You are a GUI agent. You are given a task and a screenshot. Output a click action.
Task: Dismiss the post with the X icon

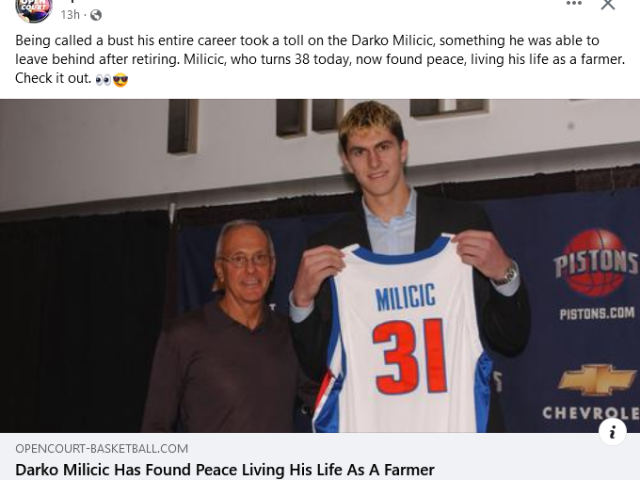tap(608, 4)
